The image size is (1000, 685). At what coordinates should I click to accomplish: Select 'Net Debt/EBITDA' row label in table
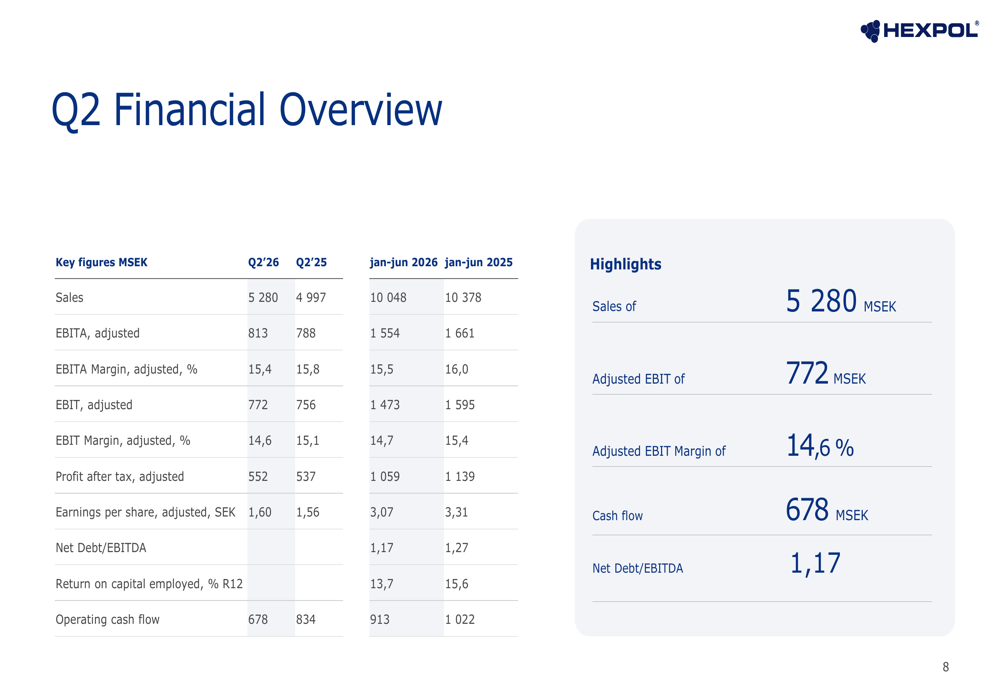point(101,548)
